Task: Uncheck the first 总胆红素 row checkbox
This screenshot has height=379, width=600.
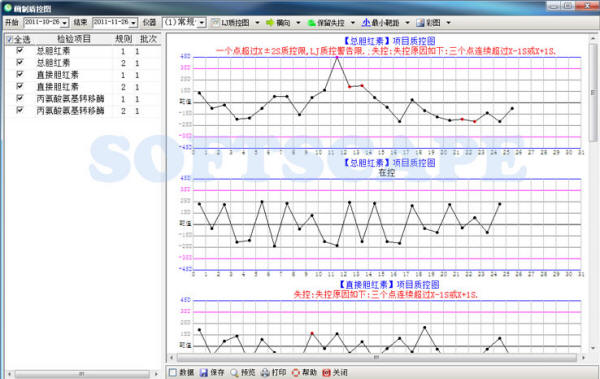Action: click(x=20, y=51)
